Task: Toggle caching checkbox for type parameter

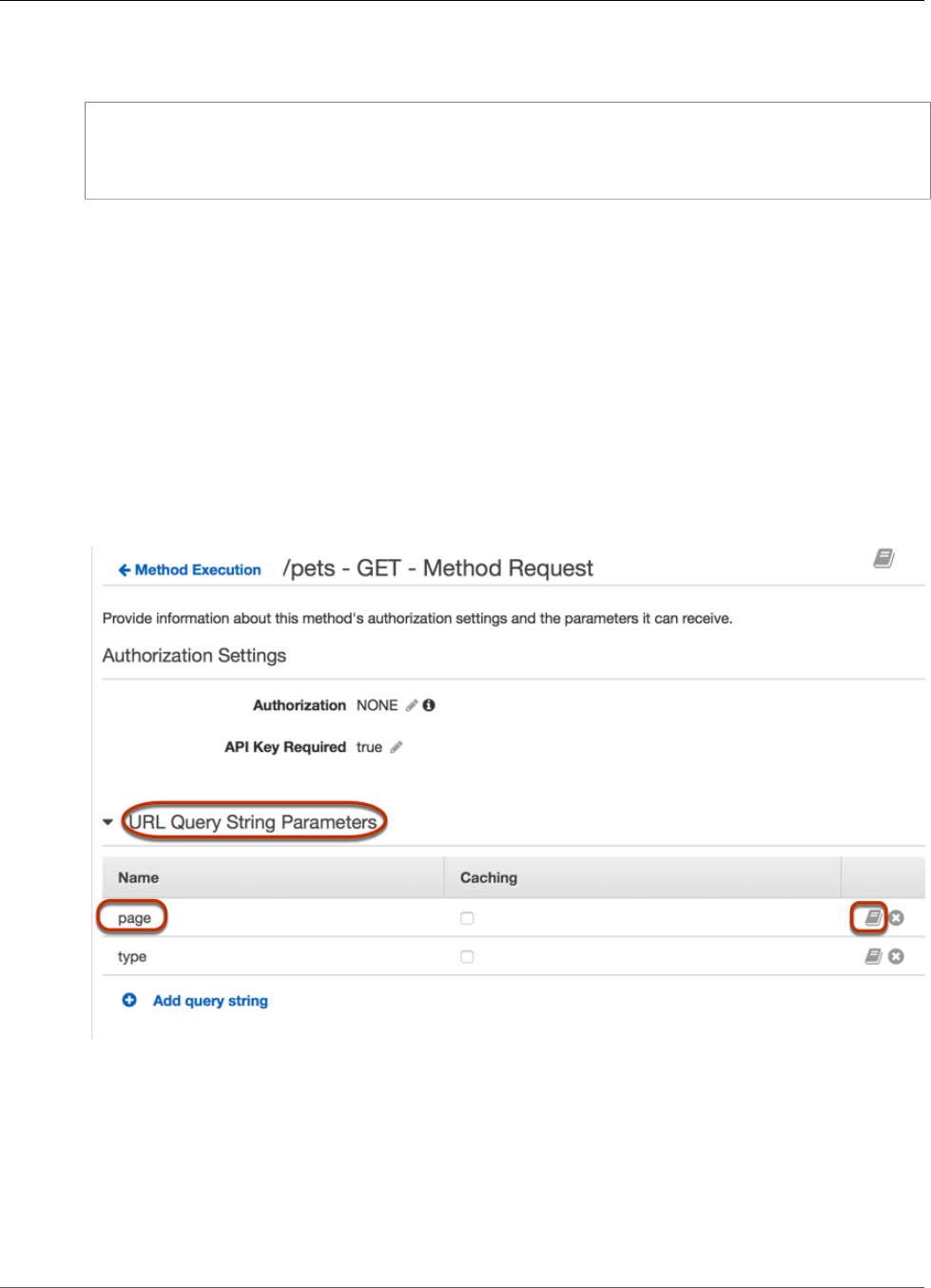Action: (467, 956)
